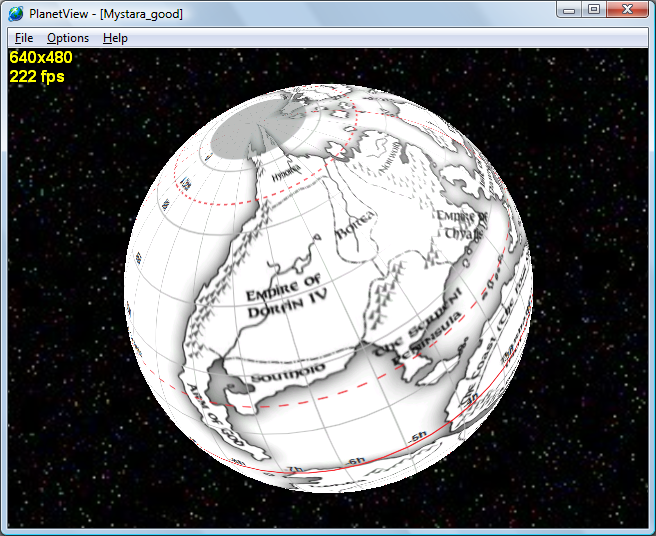
Task: Maximize the PlanetView window
Action: point(594,10)
